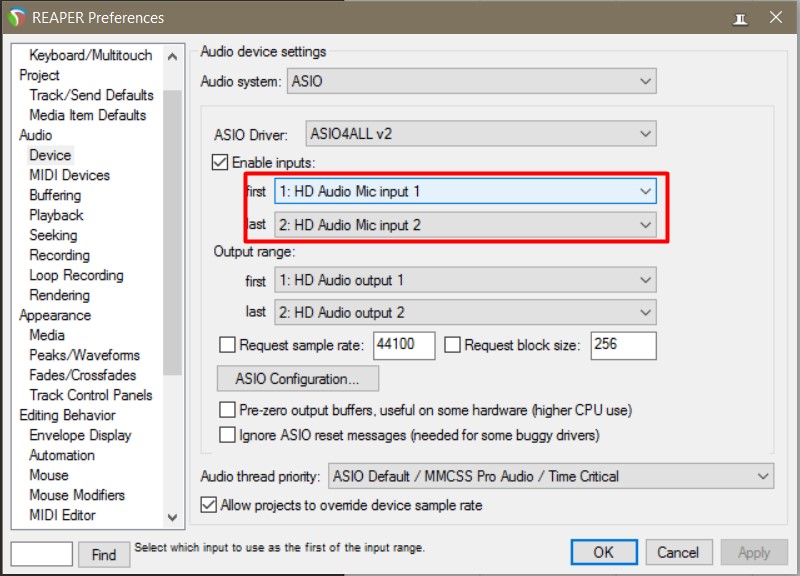
Task: Toggle the Enable inputs checkbox
Action: pos(221,162)
